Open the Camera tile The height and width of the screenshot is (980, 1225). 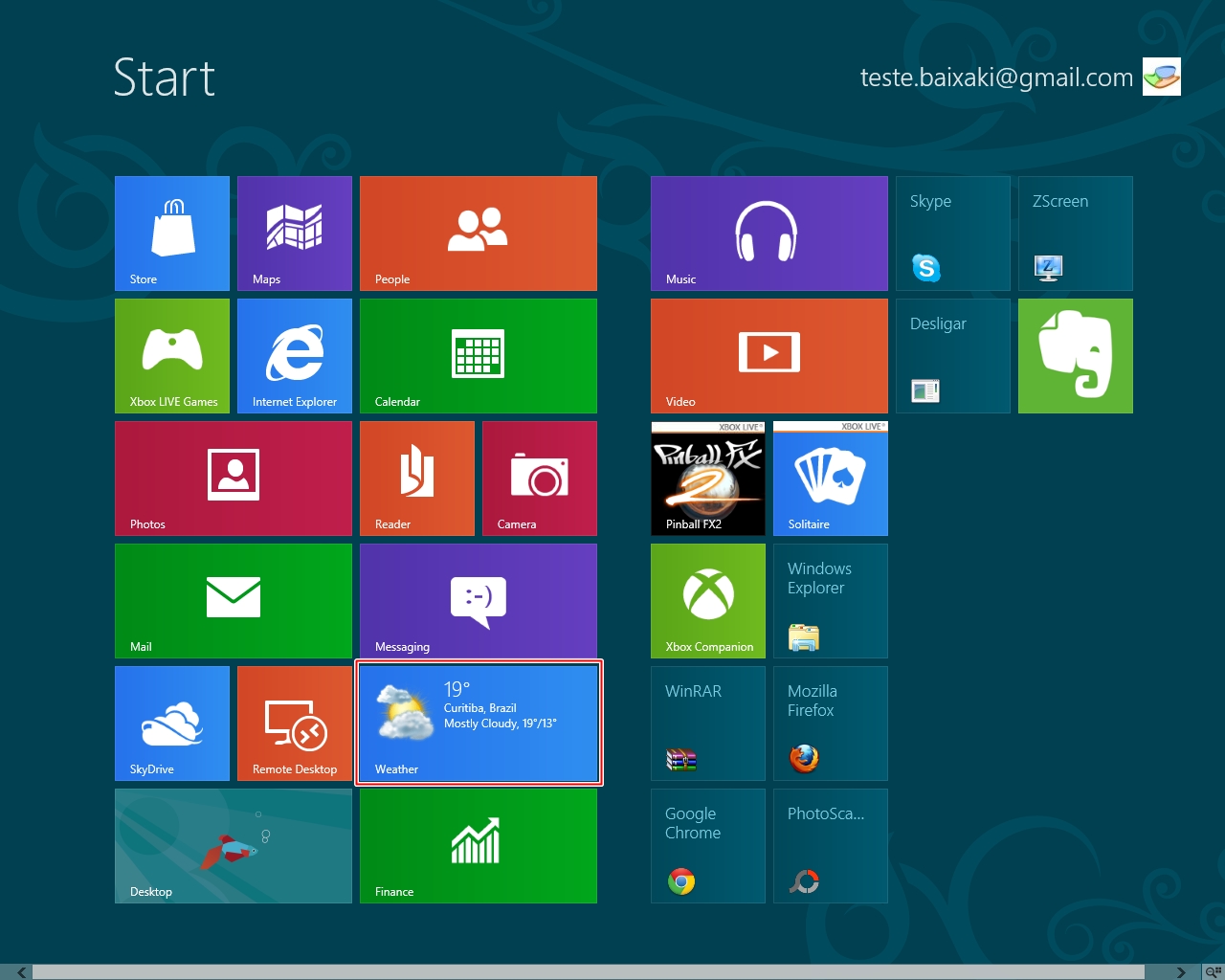tap(540, 479)
